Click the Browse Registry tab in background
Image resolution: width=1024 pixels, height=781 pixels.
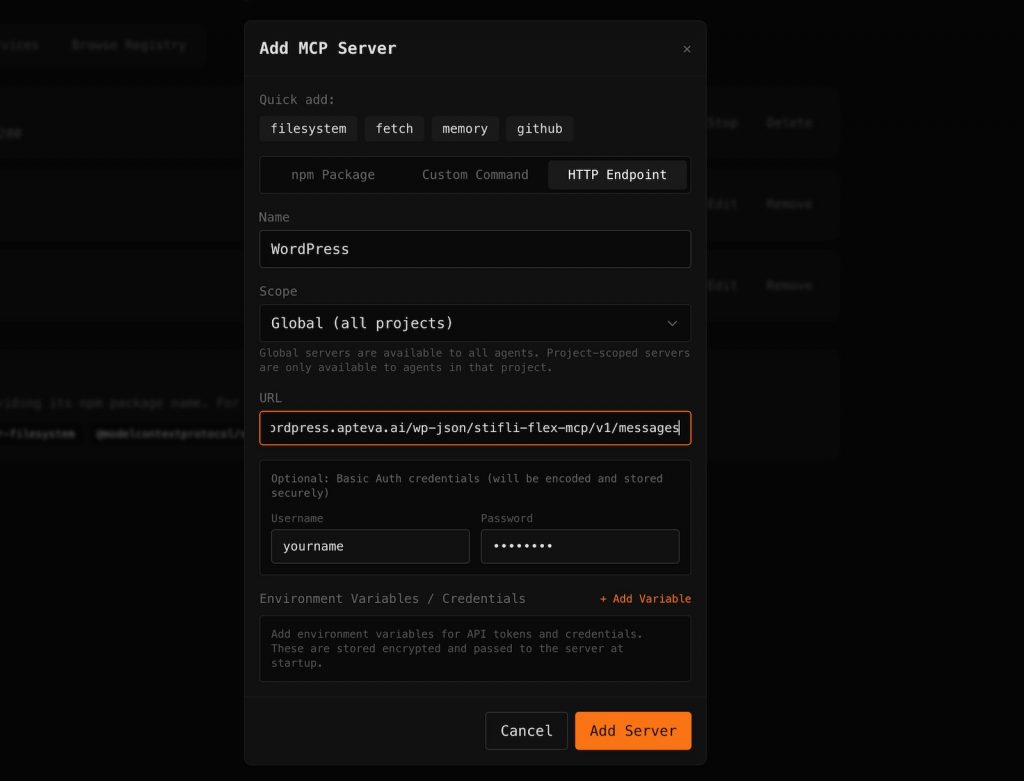[x=129, y=45]
